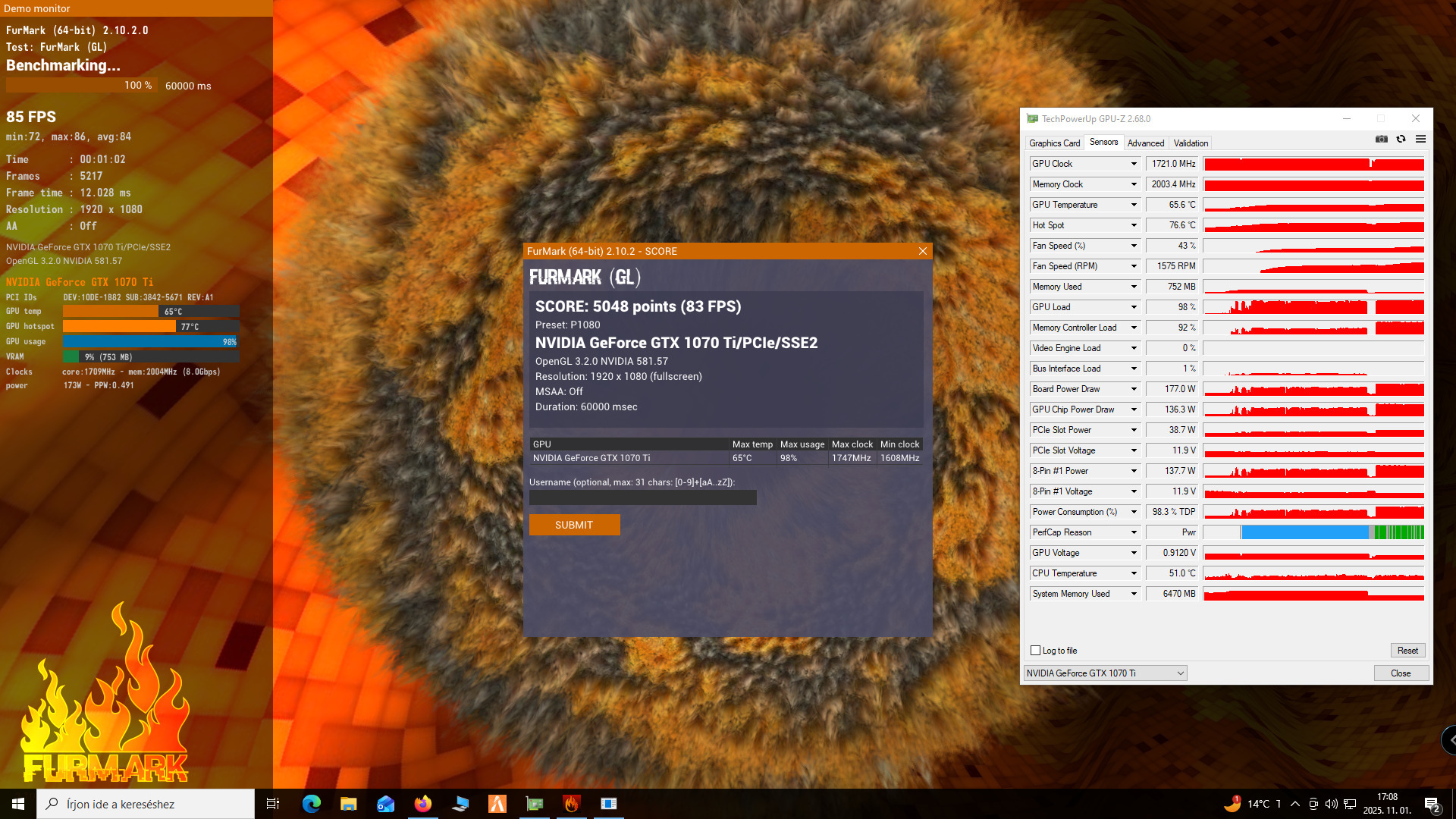Image resolution: width=1456 pixels, height=819 pixels.
Task: Click the orange SUBMIT button
Action: coord(574,525)
